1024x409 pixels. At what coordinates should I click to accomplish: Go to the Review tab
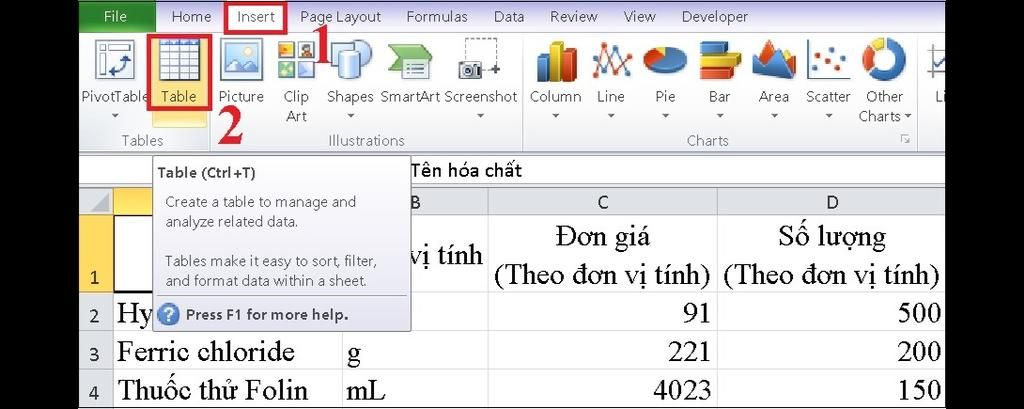[x=573, y=17]
